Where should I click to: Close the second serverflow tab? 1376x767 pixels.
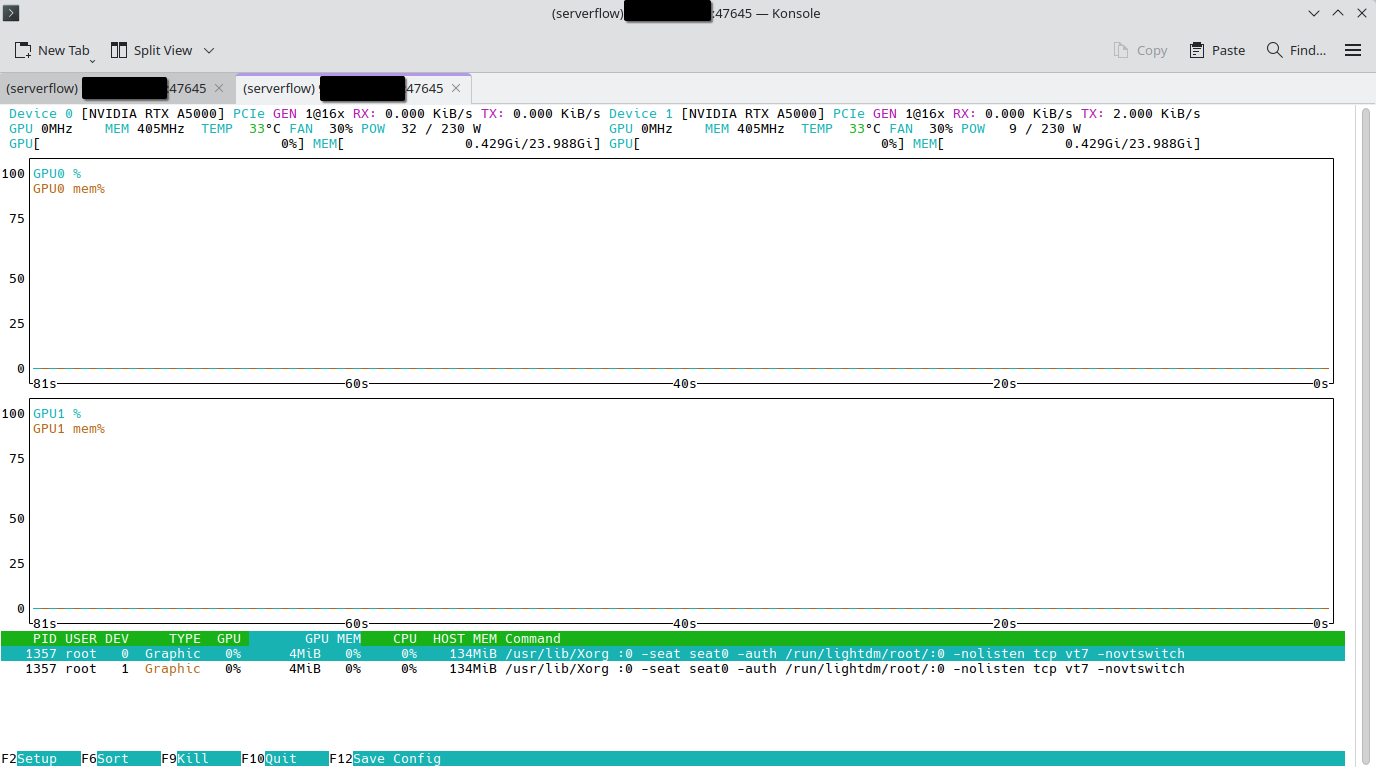456,88
